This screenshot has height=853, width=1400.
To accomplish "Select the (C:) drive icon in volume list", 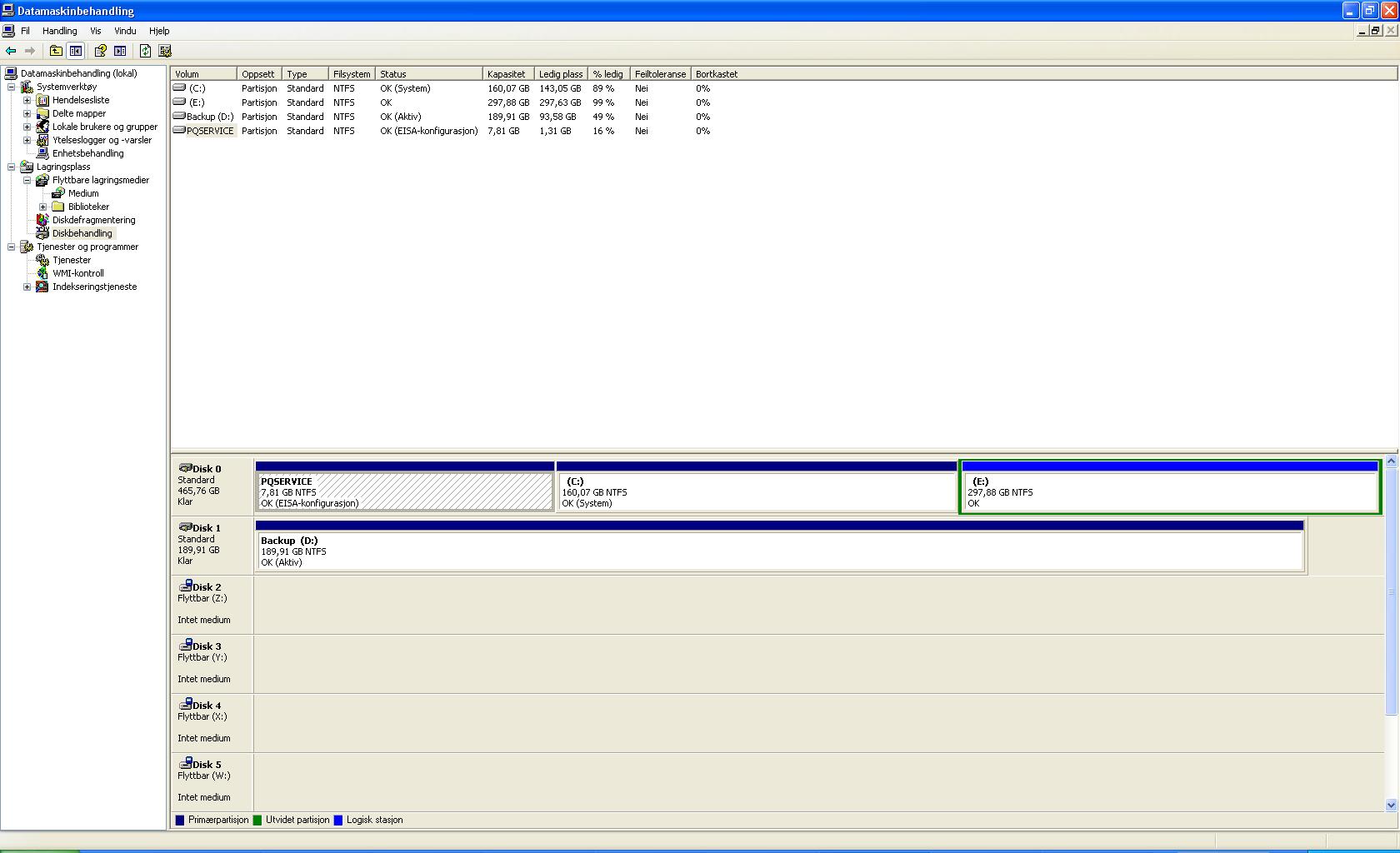I will (179, 87).
